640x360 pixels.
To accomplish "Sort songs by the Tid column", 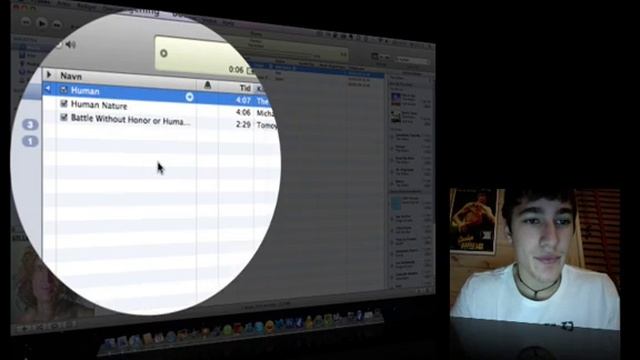I will [x=245, y=87].
